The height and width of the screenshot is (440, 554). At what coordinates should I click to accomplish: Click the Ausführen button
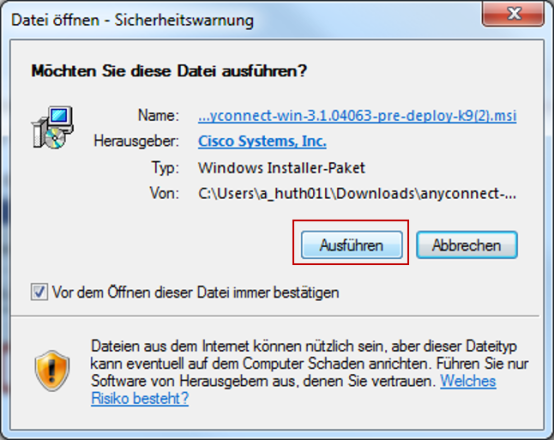pos(352,245)
